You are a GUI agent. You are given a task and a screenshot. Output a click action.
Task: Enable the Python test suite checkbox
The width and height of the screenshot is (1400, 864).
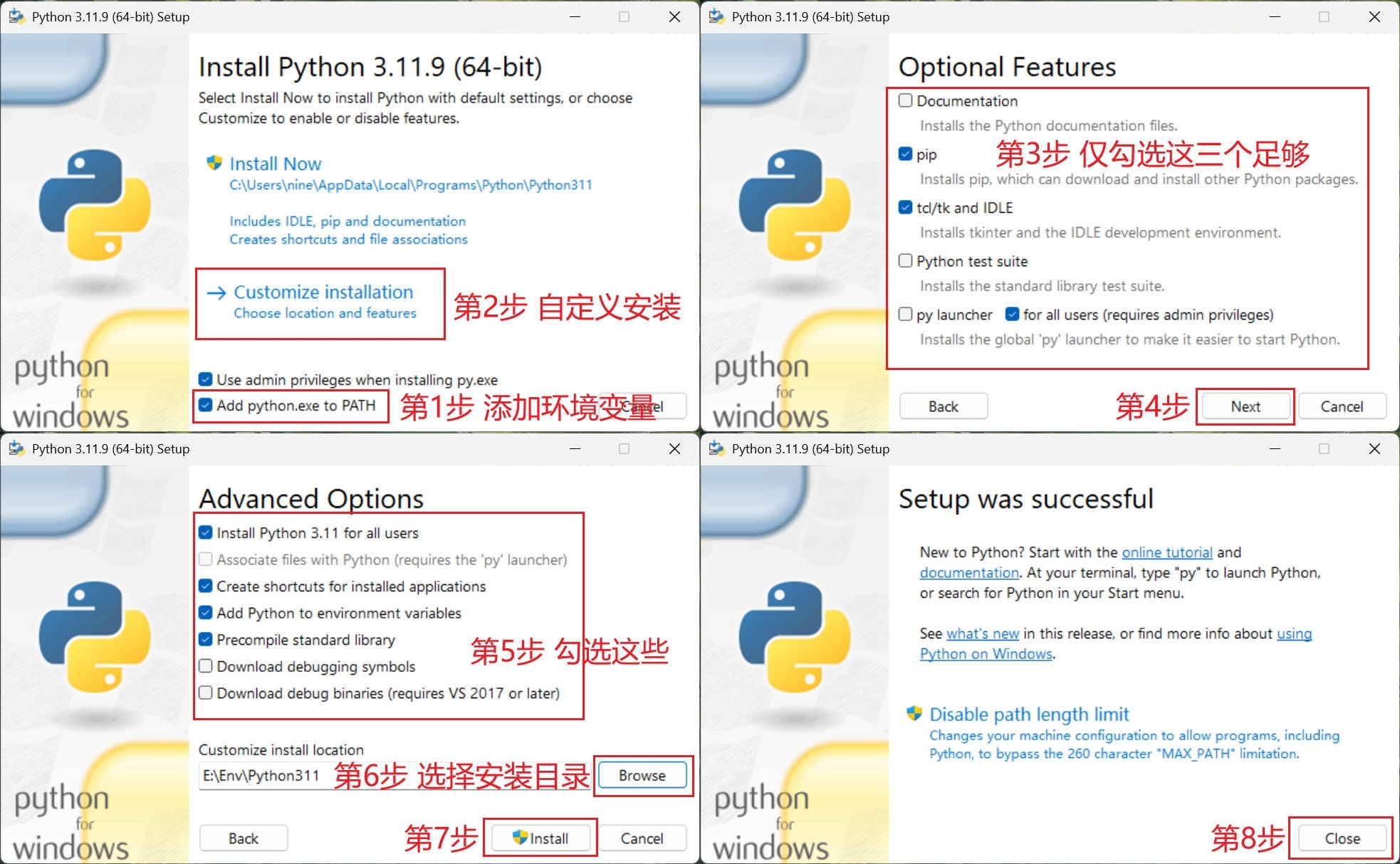click(x=904, y=260)
